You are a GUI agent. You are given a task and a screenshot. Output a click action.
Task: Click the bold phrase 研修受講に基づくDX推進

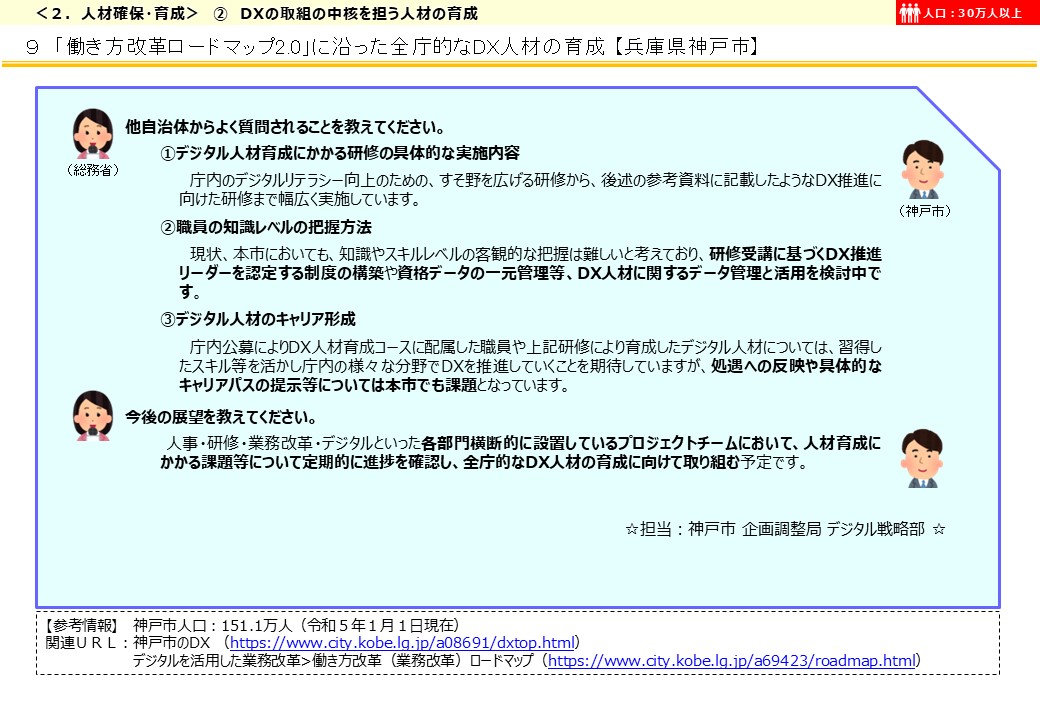click(x=795, y=254)
